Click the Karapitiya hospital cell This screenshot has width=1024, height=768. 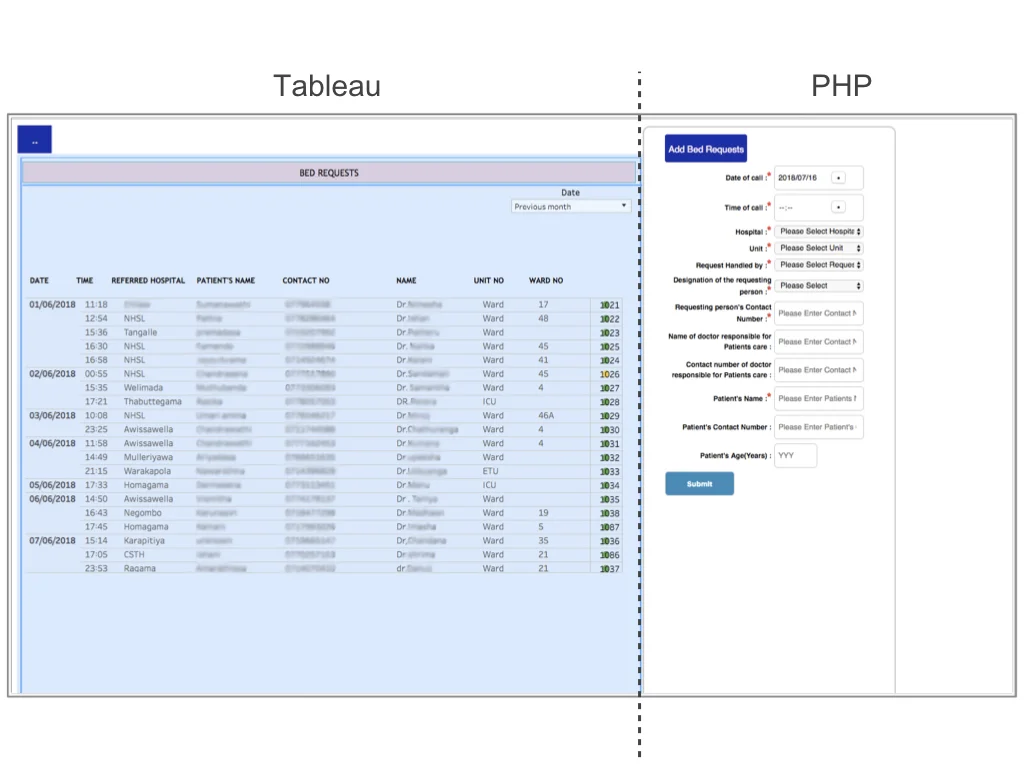(144, 540)
